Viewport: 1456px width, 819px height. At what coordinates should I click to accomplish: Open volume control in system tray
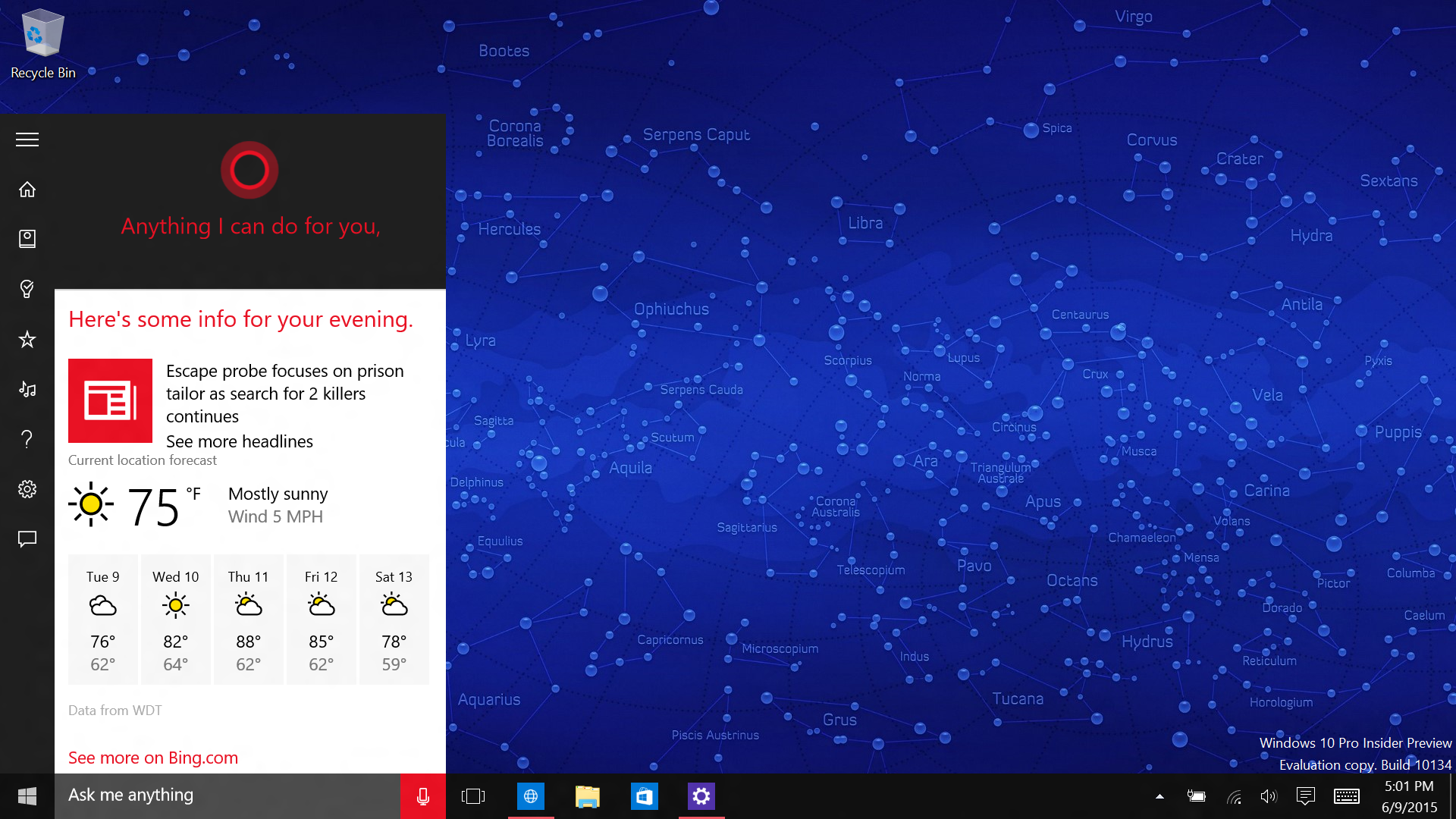tap(1268, 796)
